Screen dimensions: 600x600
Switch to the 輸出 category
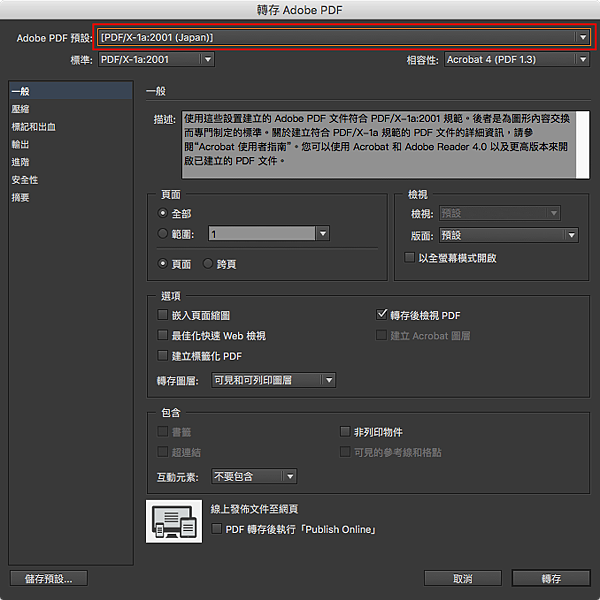71,144
